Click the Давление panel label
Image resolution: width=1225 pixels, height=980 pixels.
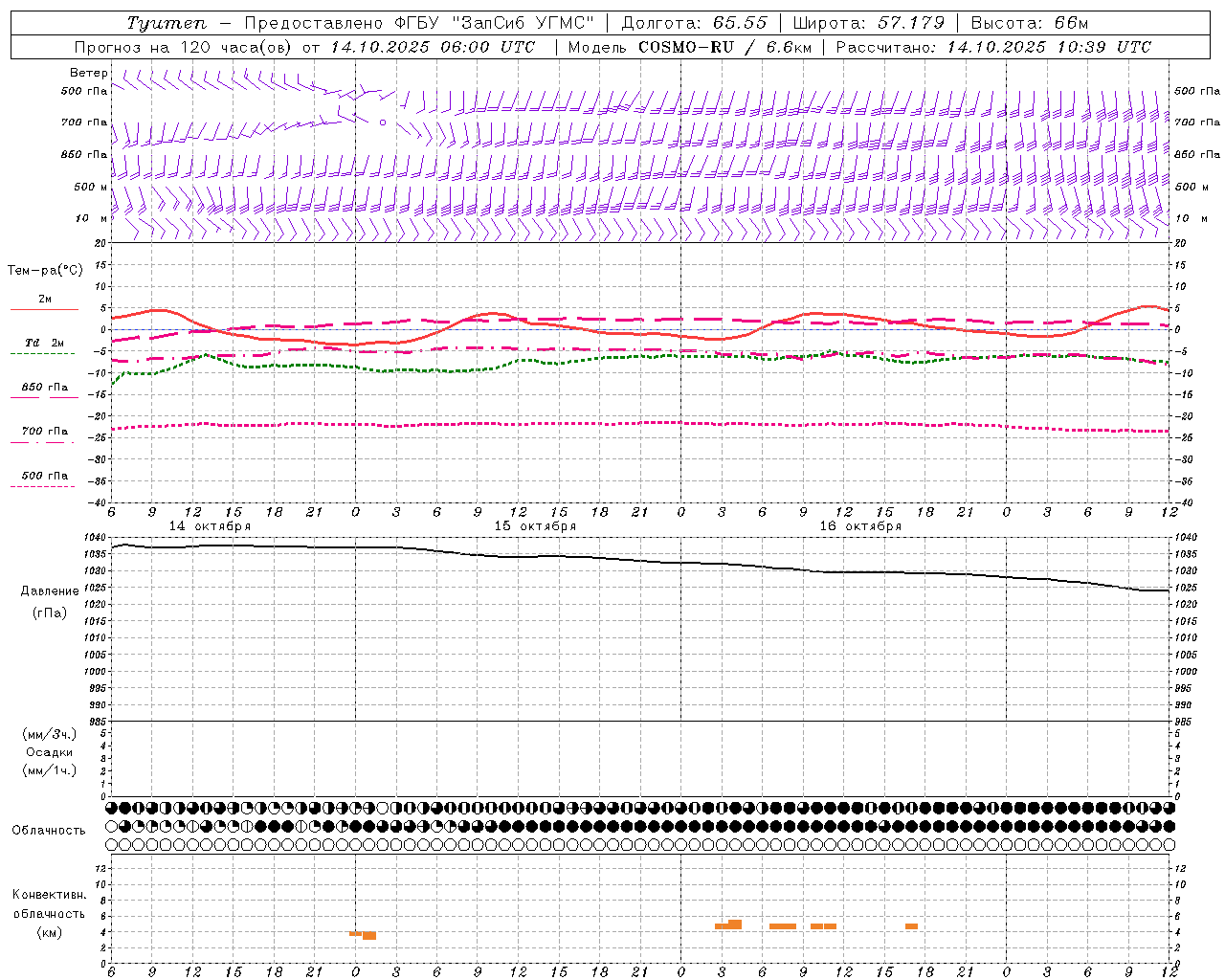click(x=50, y=591)
